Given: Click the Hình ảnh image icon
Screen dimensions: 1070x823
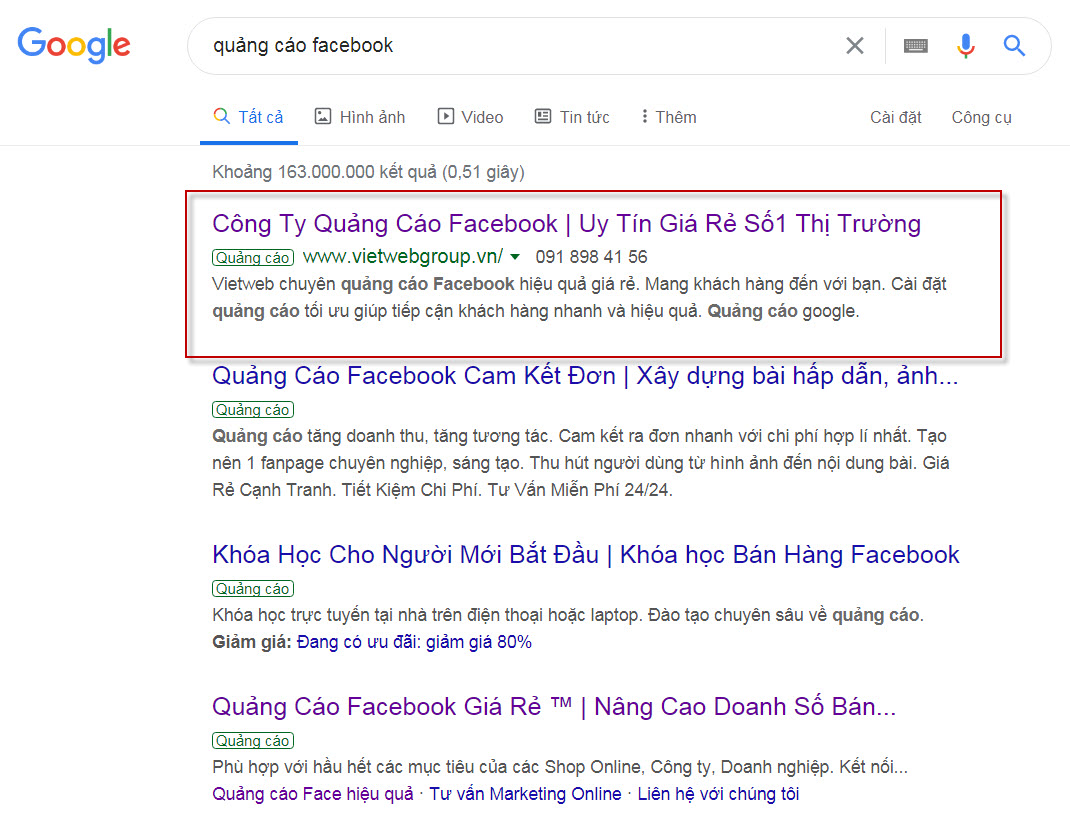Looking at the screenshot, I should [323, 117].
